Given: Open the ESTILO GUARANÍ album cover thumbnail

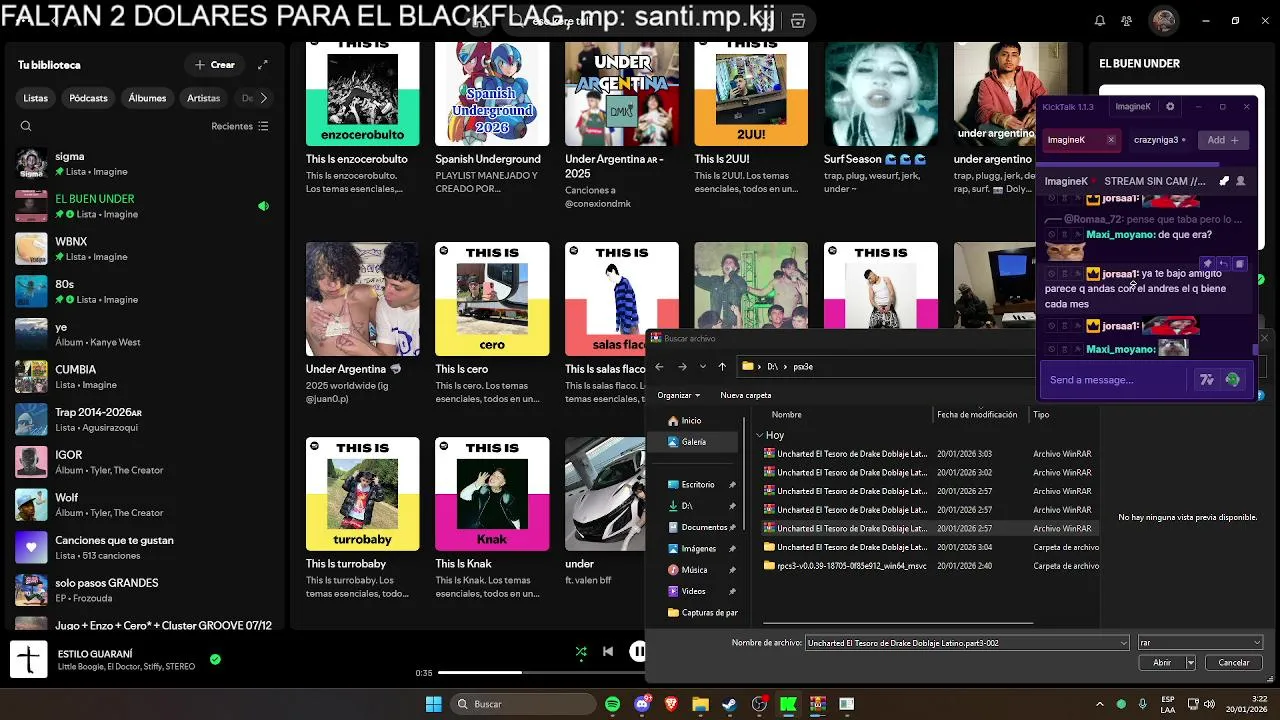Looking at the screenshot, I should click(x=29, y=659).
